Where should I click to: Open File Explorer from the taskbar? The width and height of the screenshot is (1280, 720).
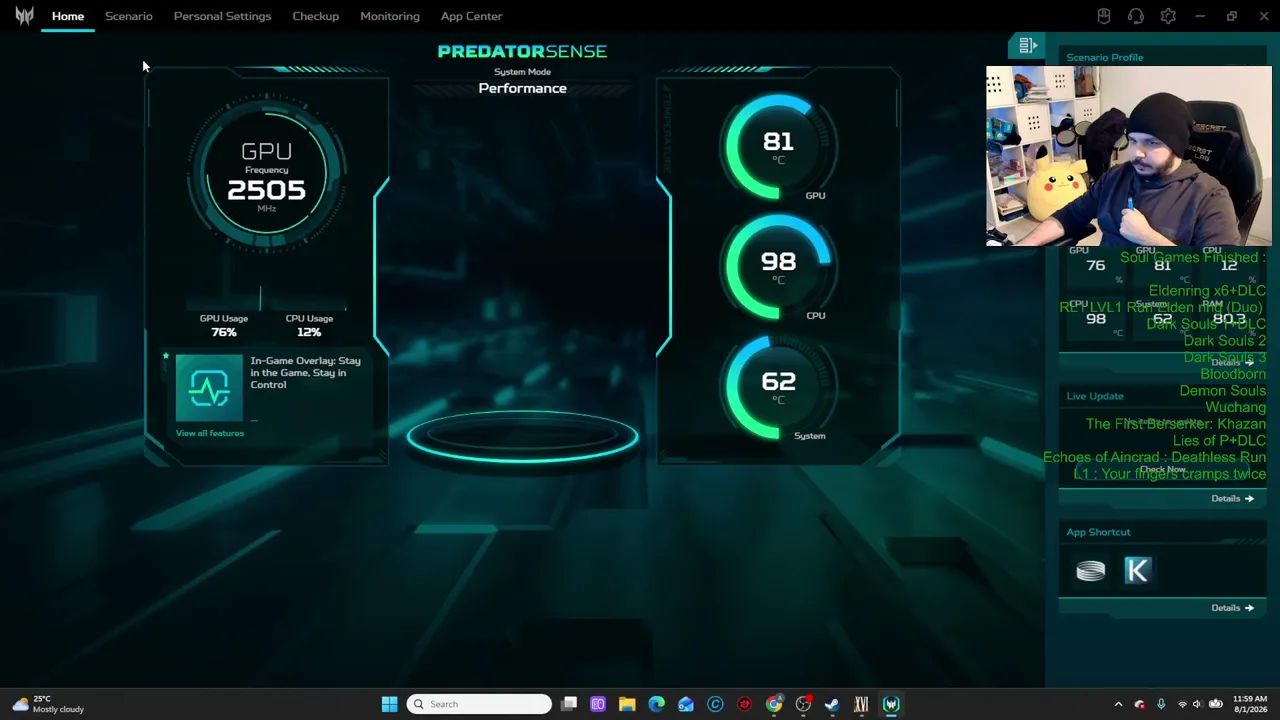click(x=627, y=704)
